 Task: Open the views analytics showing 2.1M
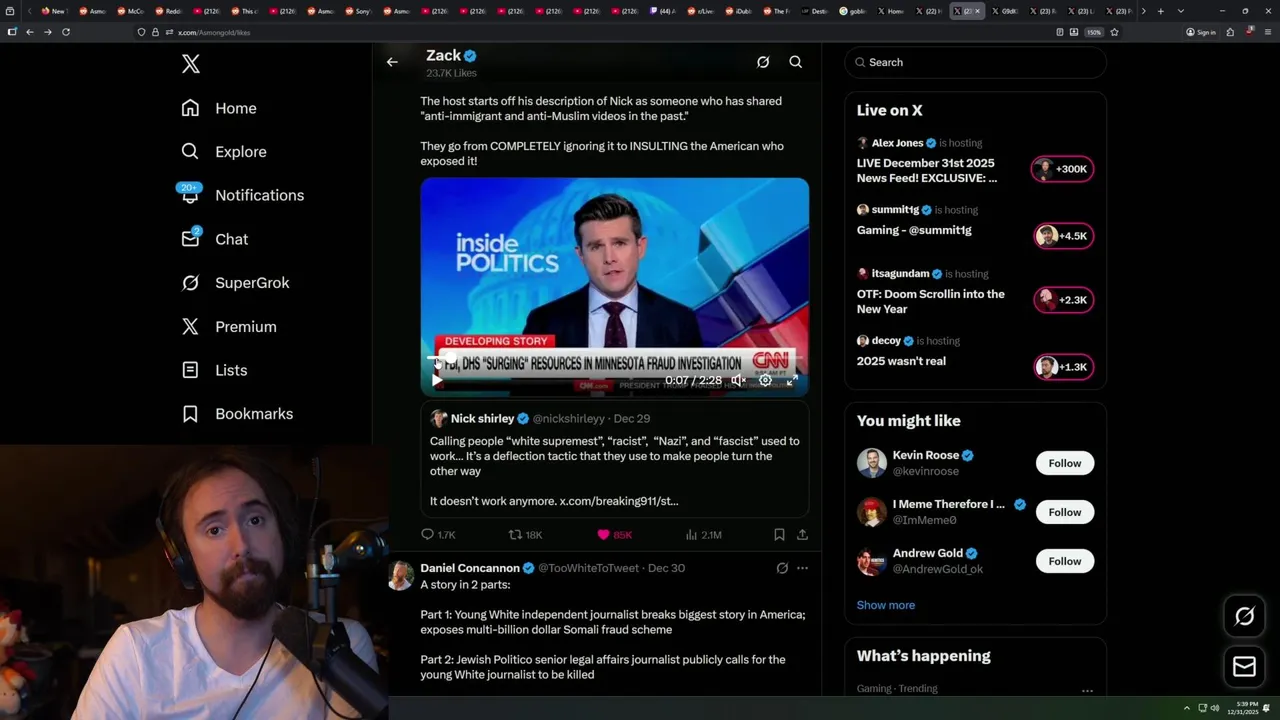(703, 535)
